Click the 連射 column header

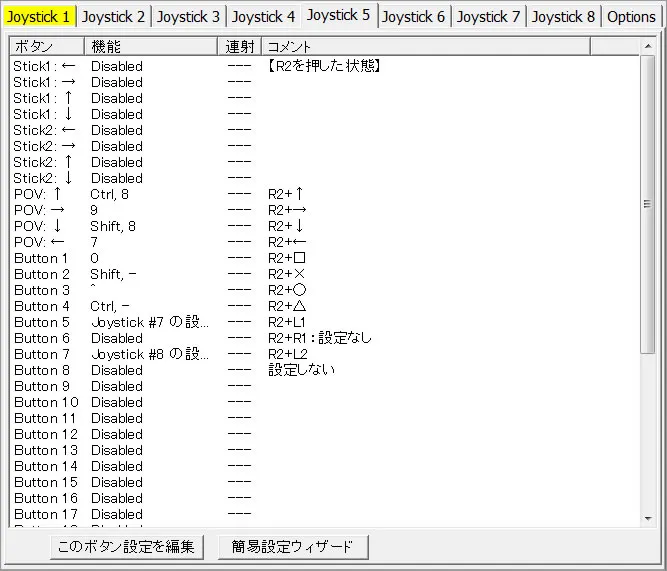tap(240, 46)
